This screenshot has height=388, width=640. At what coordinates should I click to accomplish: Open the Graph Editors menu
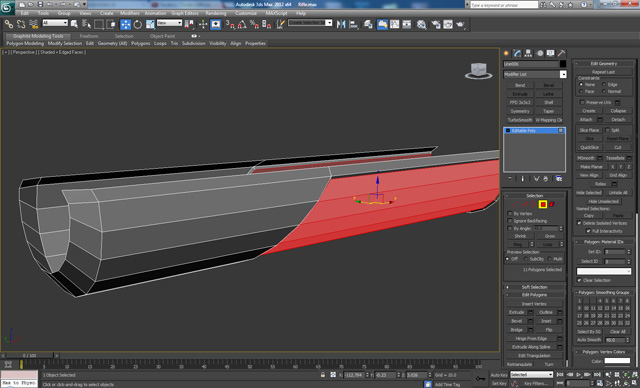(x=185, y=13)
